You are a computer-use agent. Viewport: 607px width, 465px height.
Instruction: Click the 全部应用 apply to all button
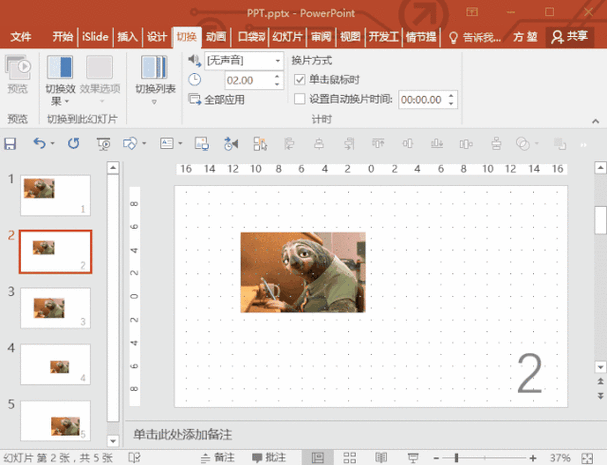[x=216, y=100]
